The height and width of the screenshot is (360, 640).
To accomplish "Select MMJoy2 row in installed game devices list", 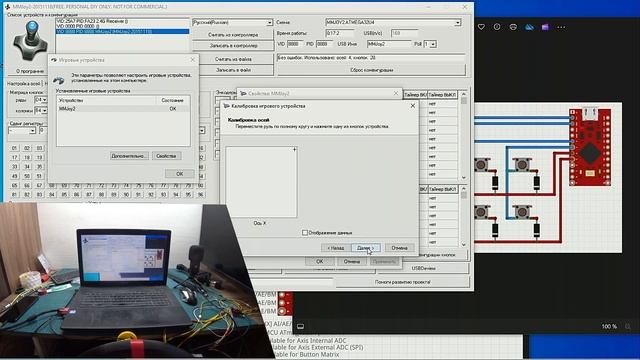I will pyautogui.click(x=123, y=109).
